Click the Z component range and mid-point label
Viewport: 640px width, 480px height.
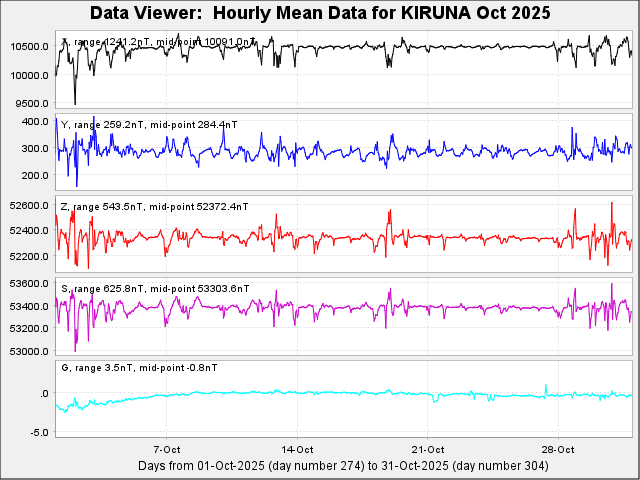[x=155, y=206]
